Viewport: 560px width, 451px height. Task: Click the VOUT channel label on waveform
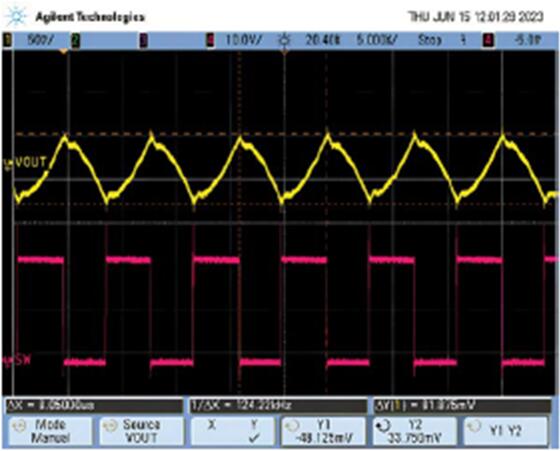31,162
